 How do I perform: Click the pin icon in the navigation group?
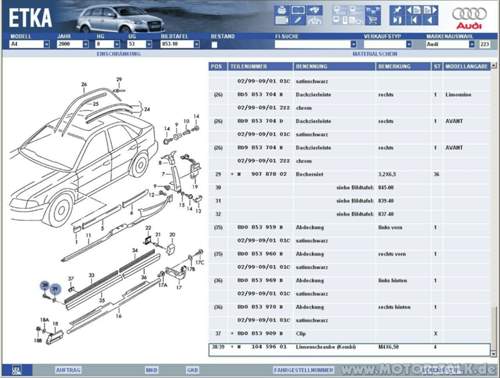(397, 10)
